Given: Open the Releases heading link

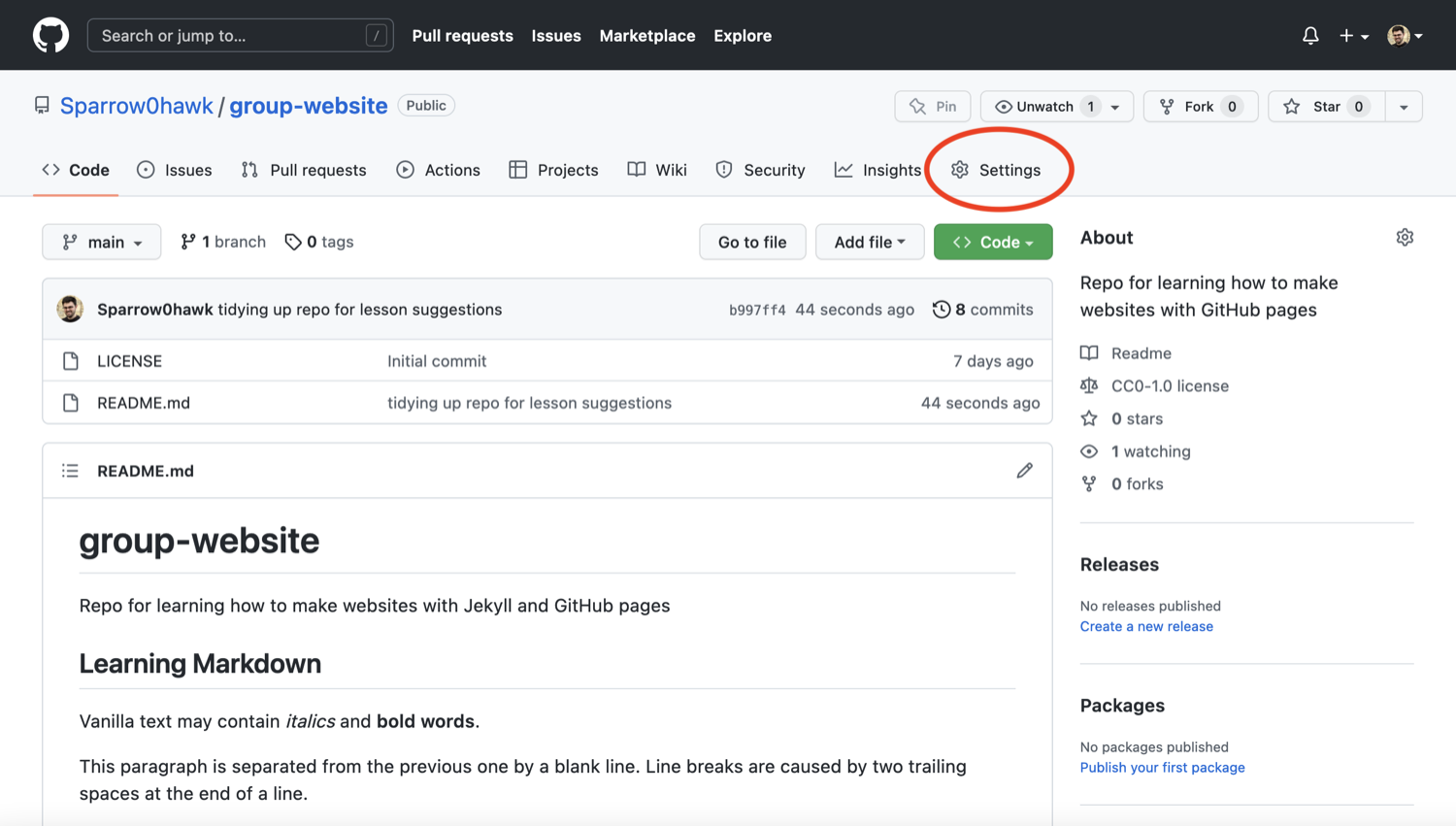Looking at the screenshot, I should coord(1119,565).
